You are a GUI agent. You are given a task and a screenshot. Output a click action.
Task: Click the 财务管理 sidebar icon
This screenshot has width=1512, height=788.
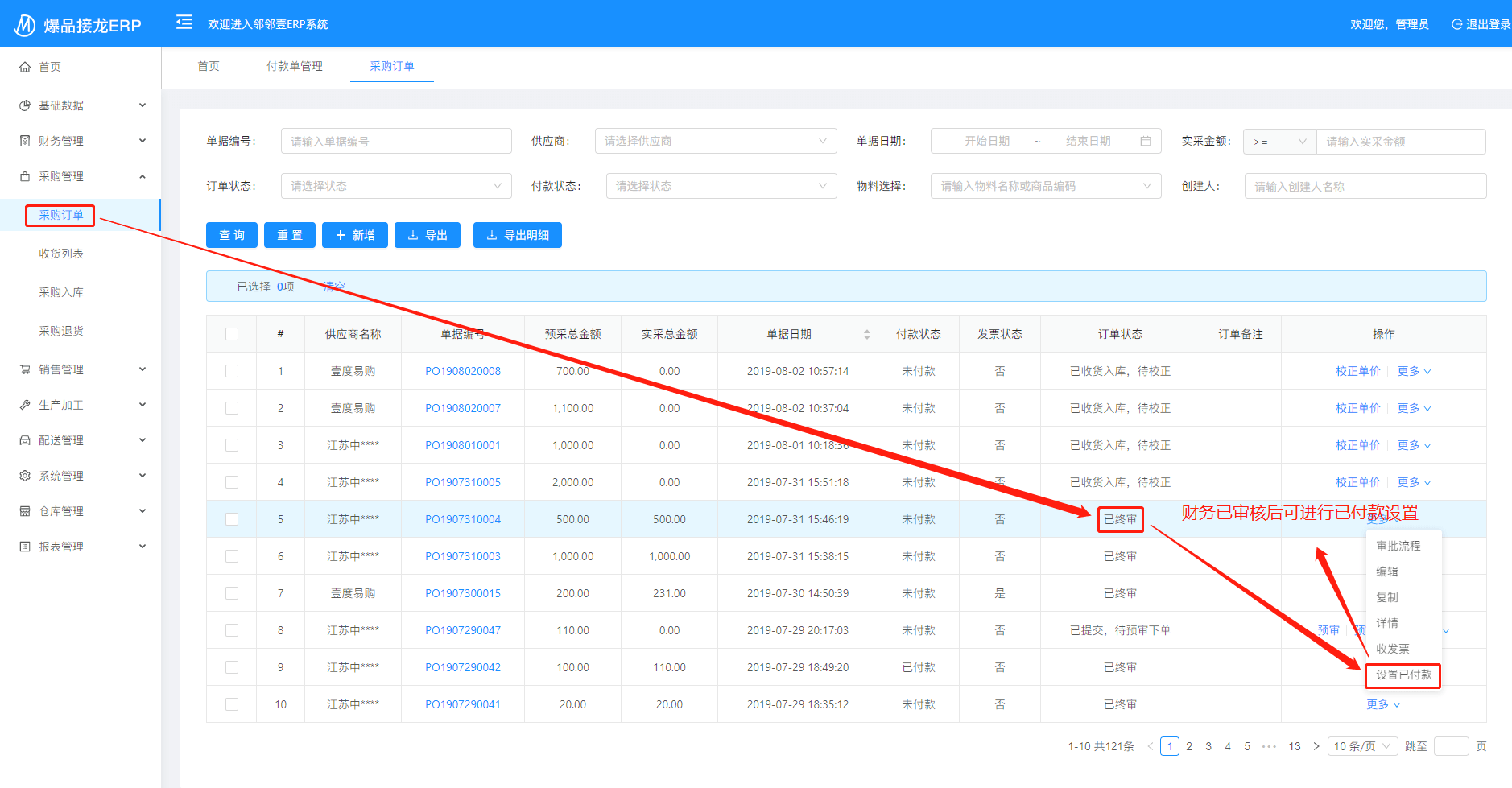(25, 141)
